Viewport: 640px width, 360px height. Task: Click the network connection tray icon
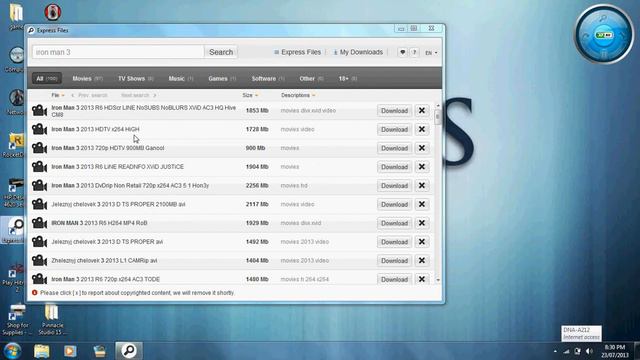(x=567, y=351)
